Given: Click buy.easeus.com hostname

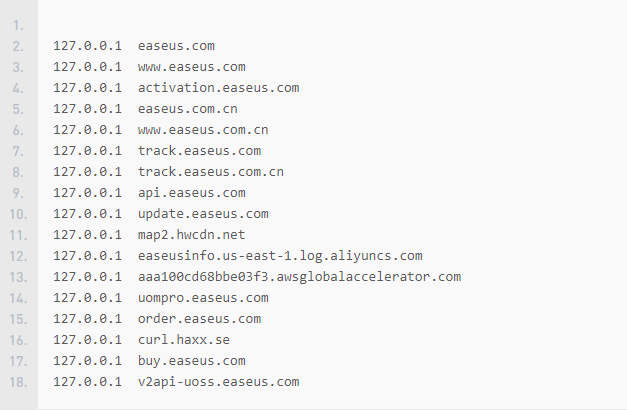Looking at the screenshot, I should 191,360.
